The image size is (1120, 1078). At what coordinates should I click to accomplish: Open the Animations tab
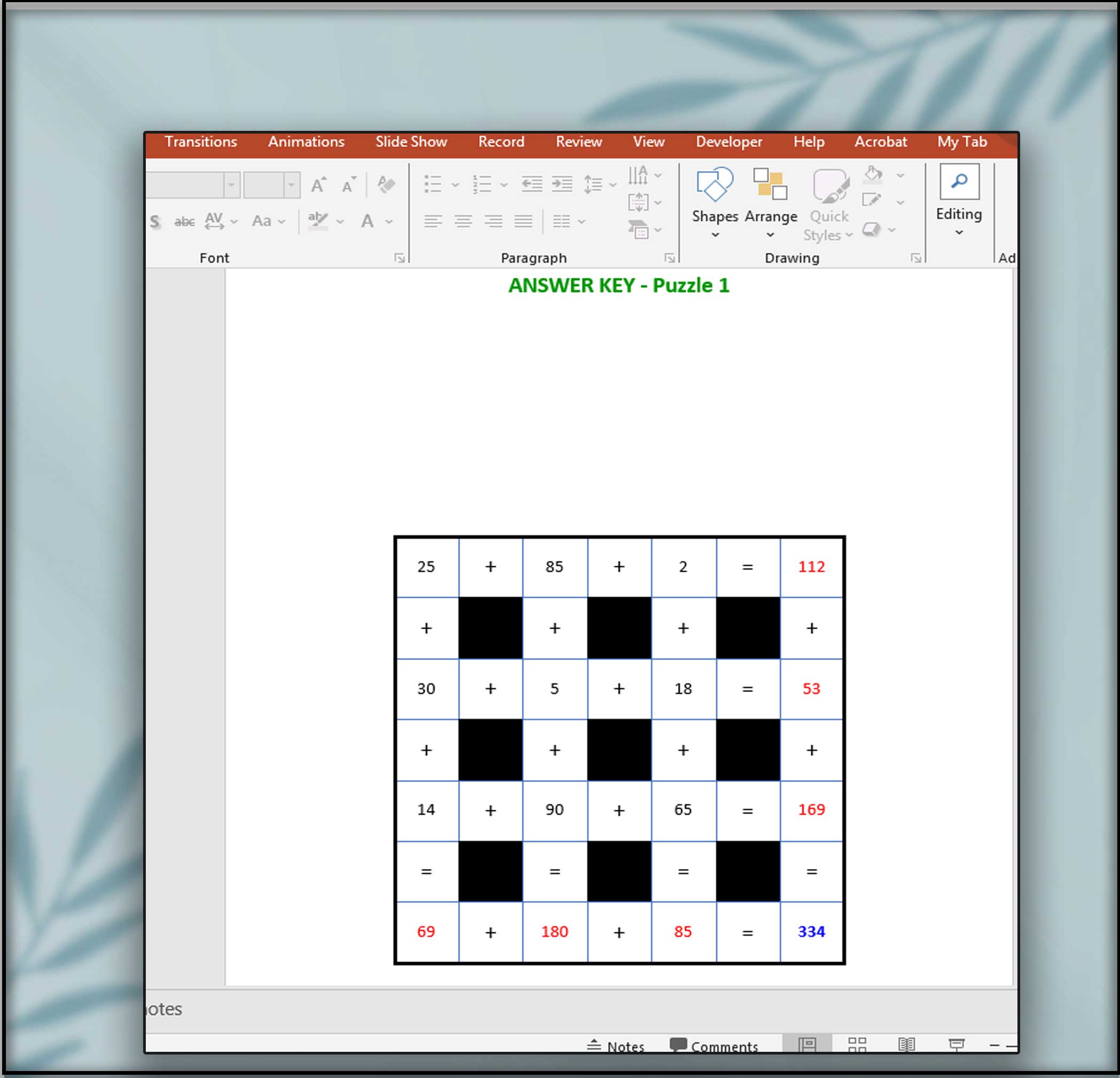coord(306,142)
